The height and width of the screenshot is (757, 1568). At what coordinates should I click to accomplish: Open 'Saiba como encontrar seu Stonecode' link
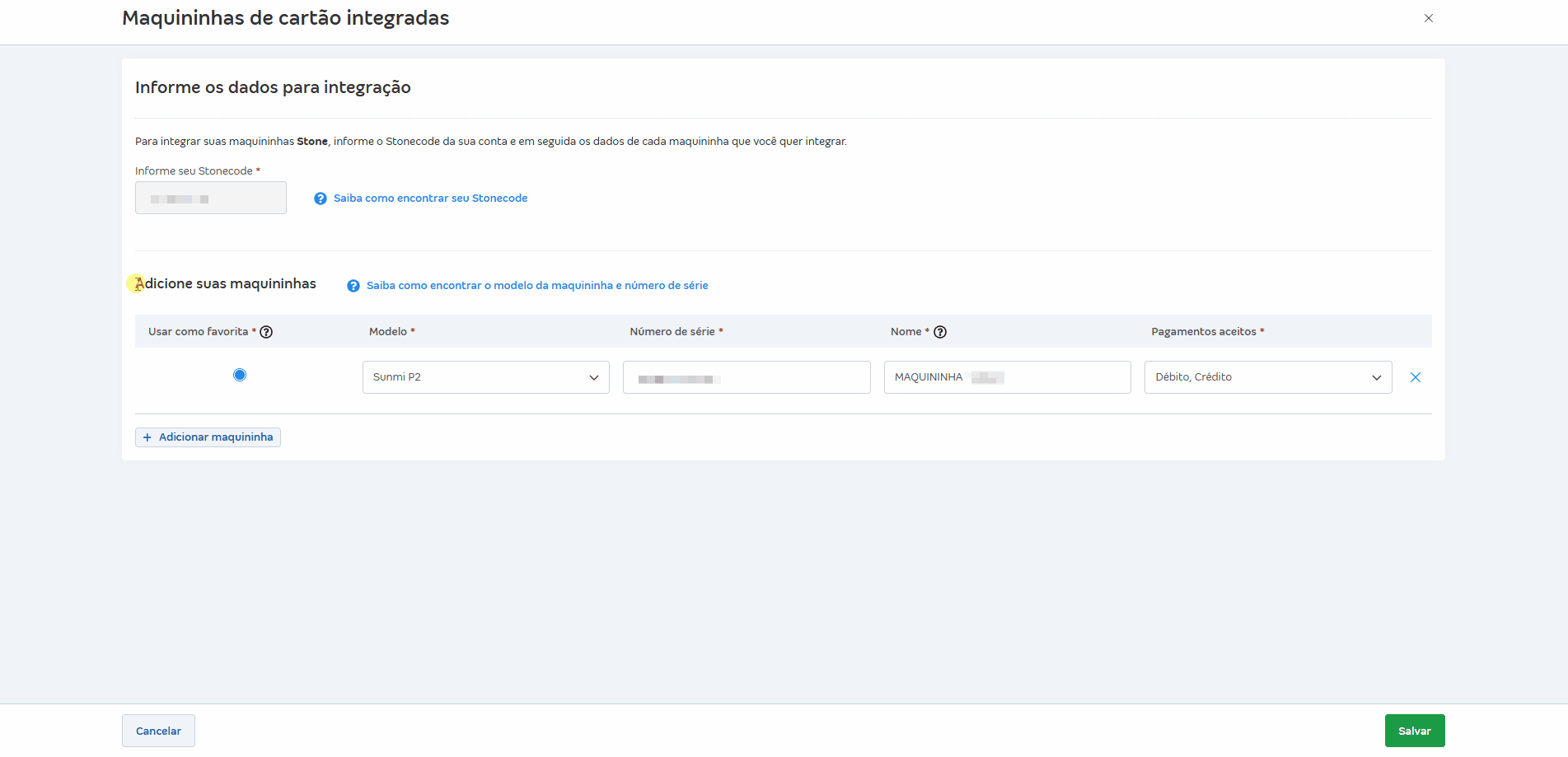click(430, 199)
